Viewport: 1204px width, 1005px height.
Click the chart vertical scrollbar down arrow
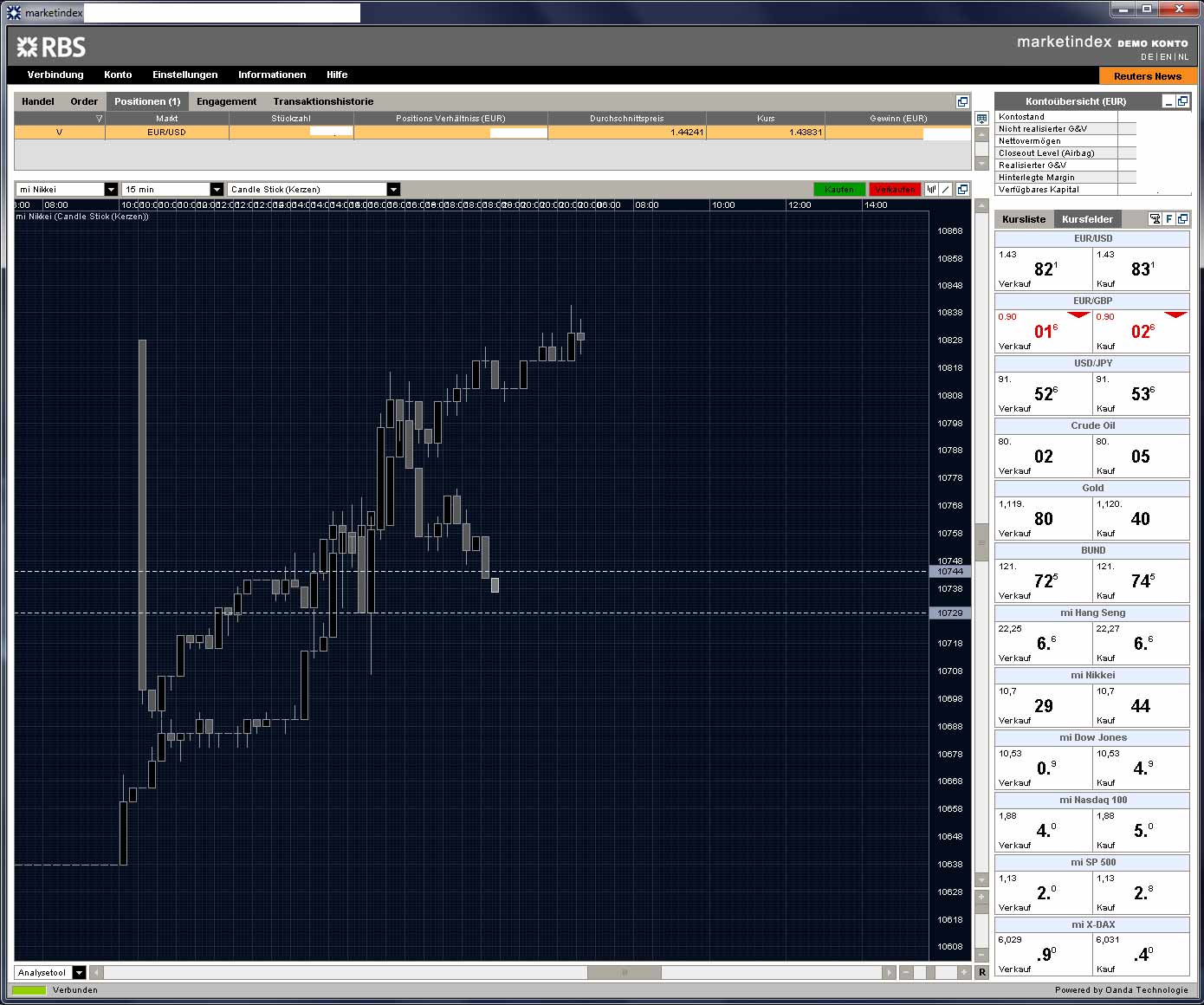point(981,880)
